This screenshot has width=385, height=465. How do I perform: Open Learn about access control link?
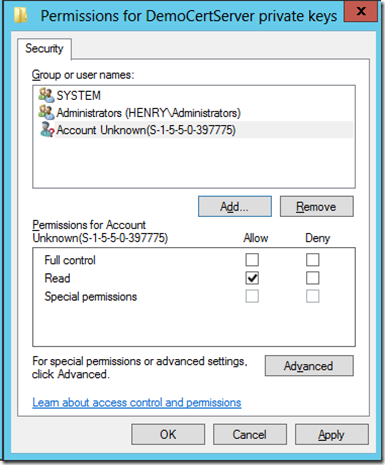click(x=137, y=402)
